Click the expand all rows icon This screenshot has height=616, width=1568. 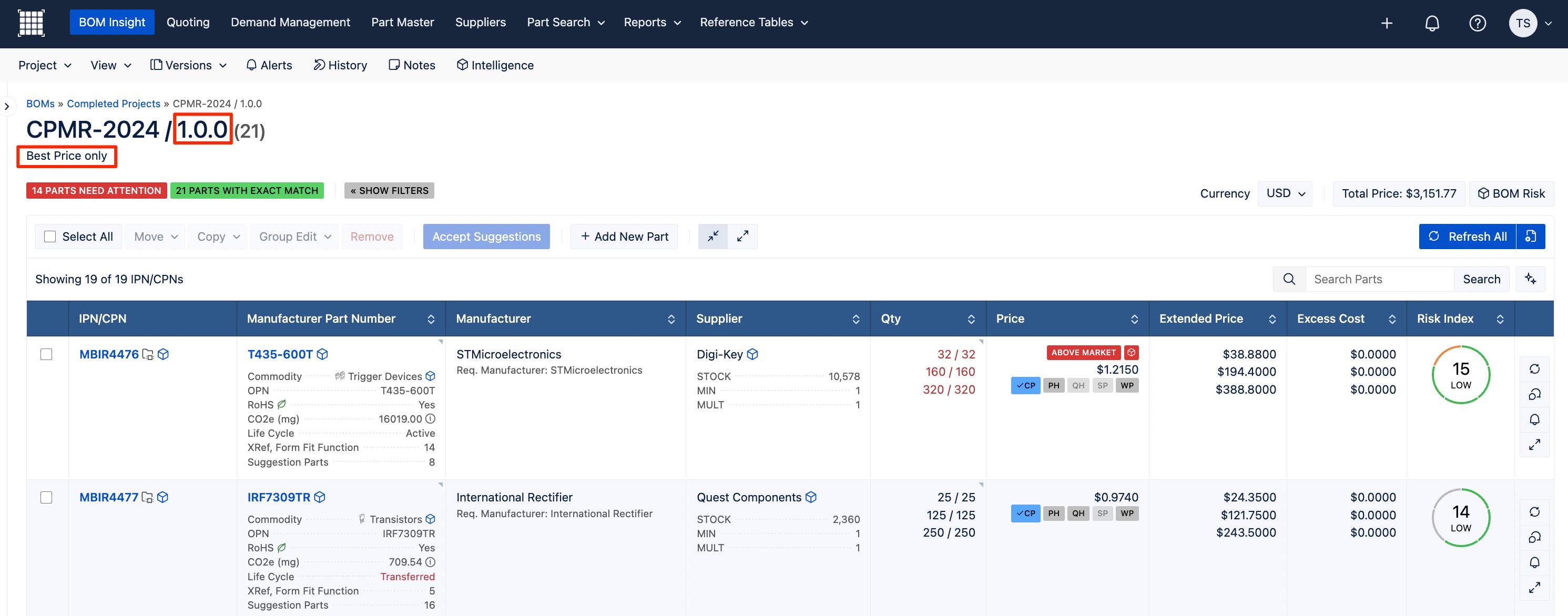742,236
